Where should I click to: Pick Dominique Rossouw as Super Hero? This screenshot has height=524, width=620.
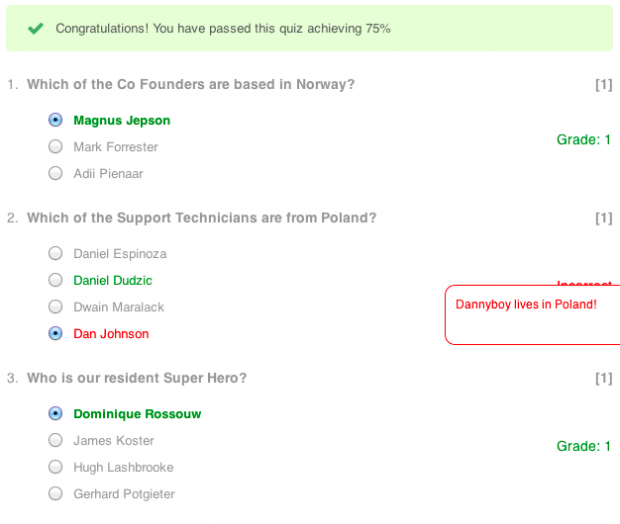(x=55, y=413)
